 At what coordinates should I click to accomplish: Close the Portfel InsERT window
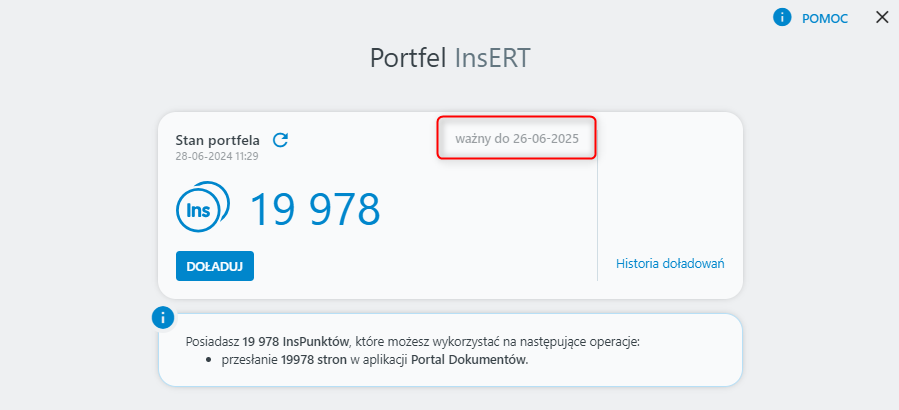(x=882, y=18)
